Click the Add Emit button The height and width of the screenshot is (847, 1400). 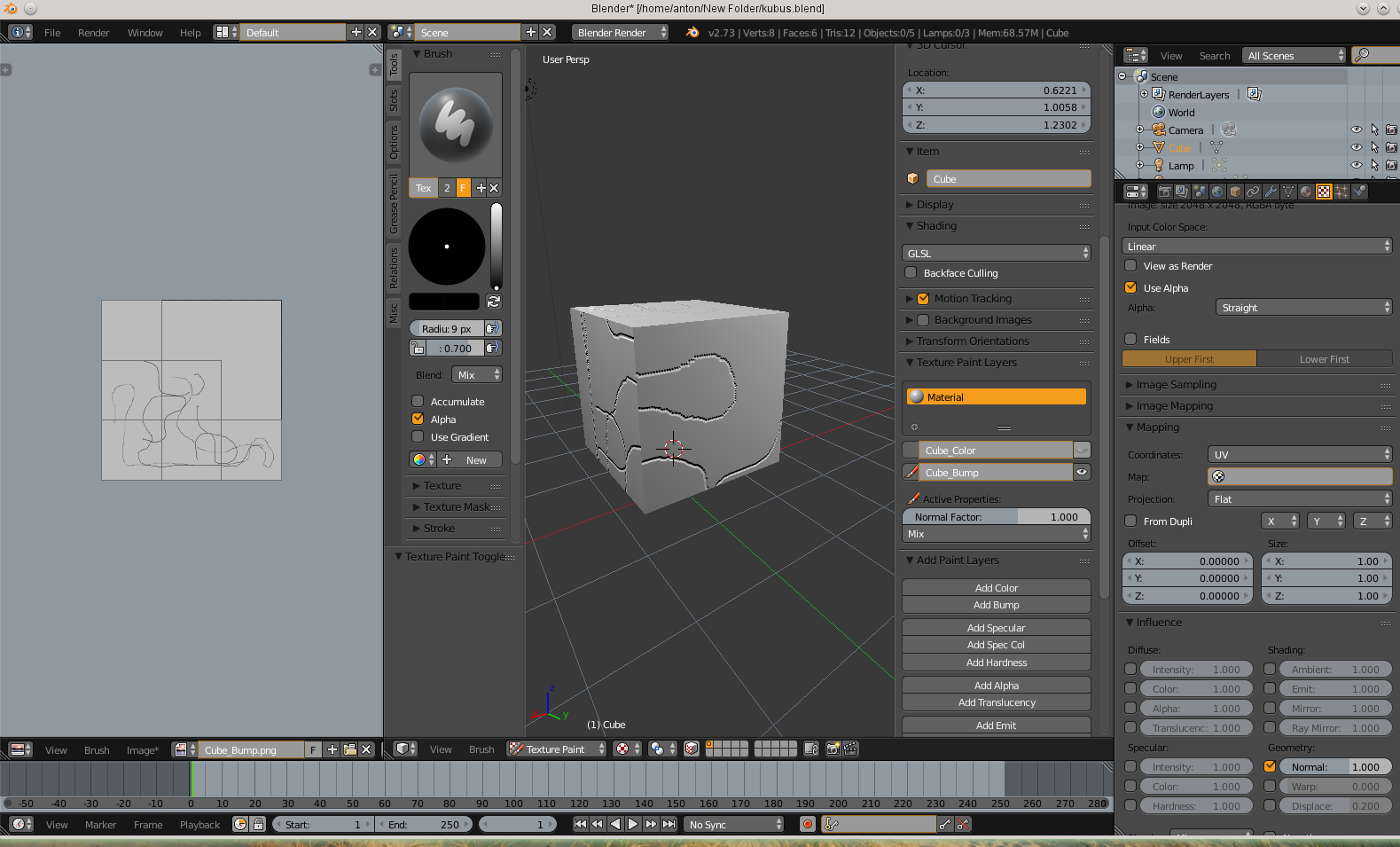997,725
